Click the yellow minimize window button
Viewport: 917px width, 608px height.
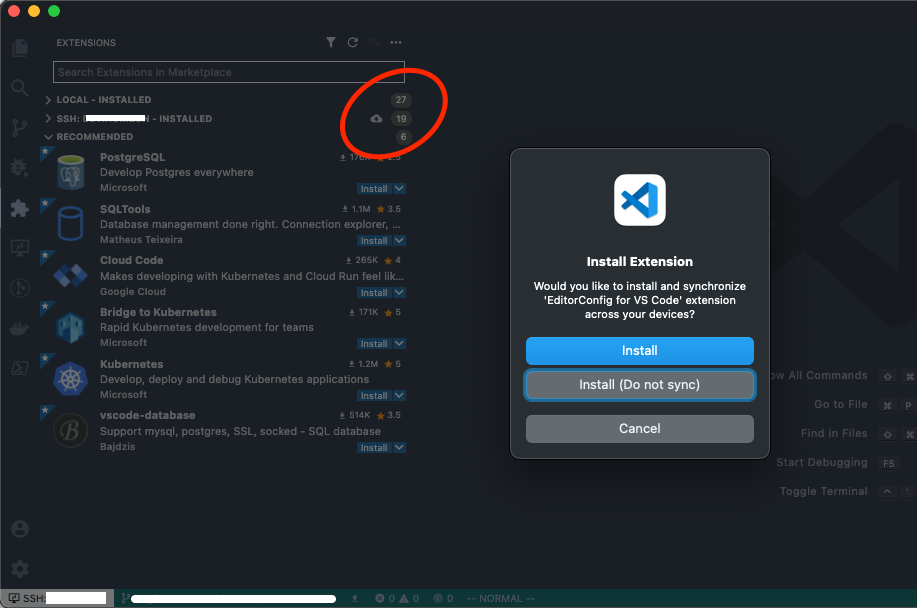click(x=34, y=11)
